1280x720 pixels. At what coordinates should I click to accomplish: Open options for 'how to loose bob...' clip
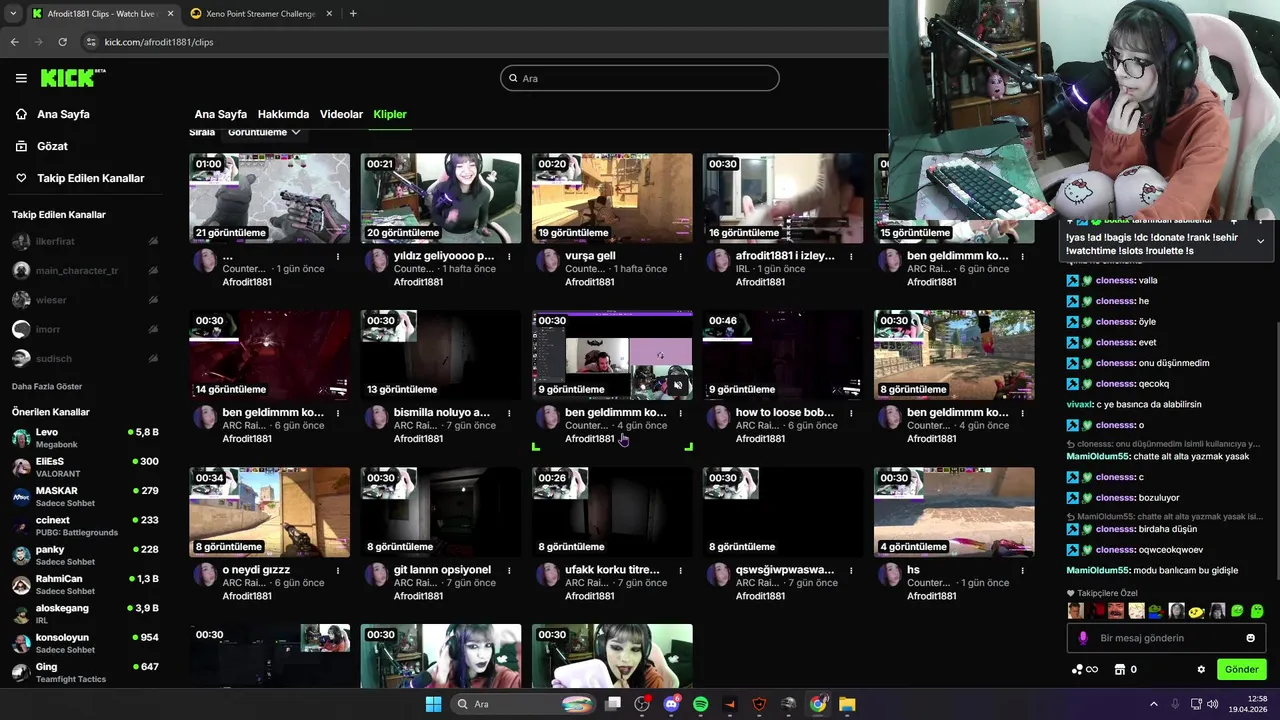tap(851, 413)
